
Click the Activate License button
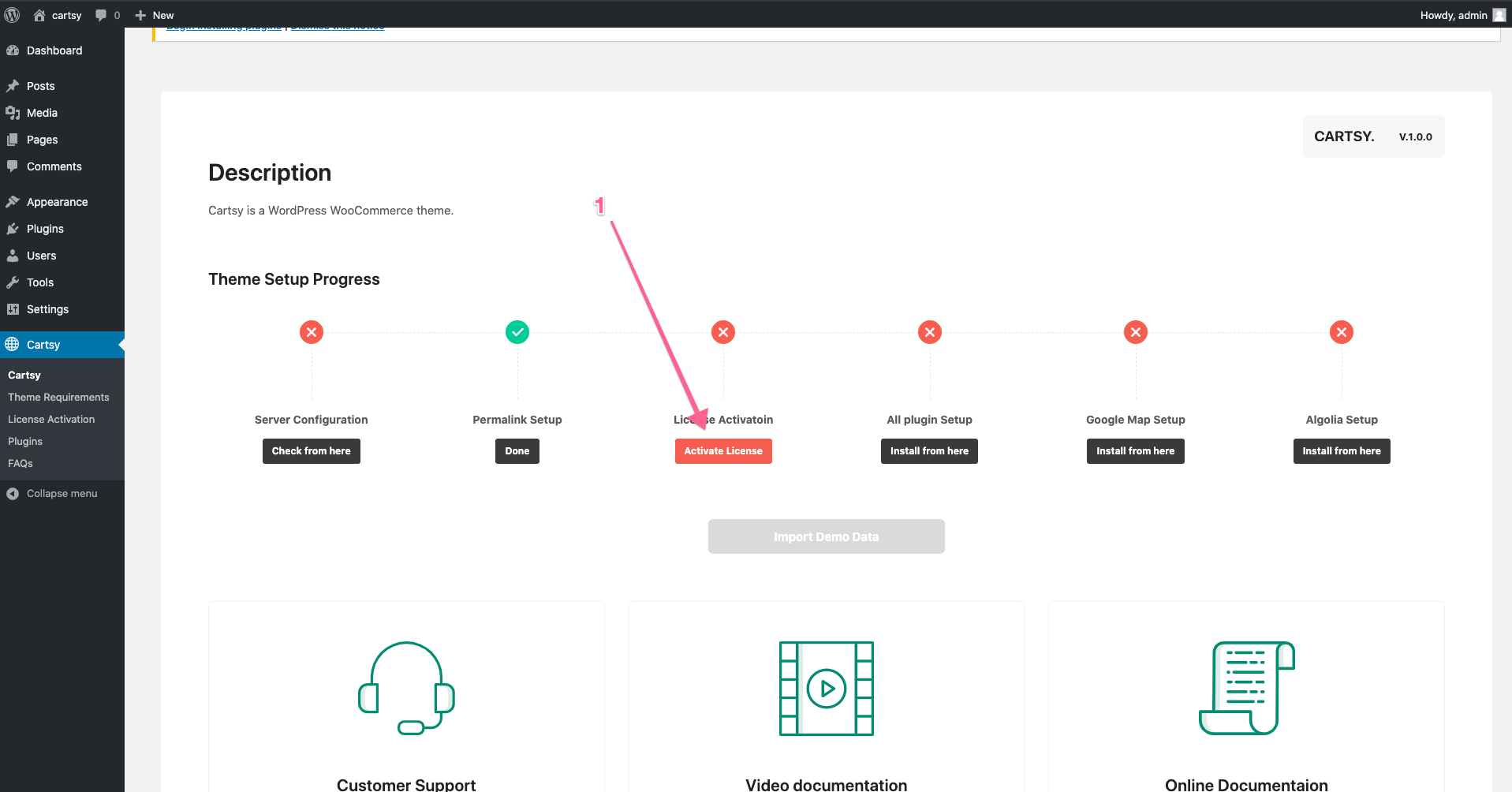click(x=723, y=451)
